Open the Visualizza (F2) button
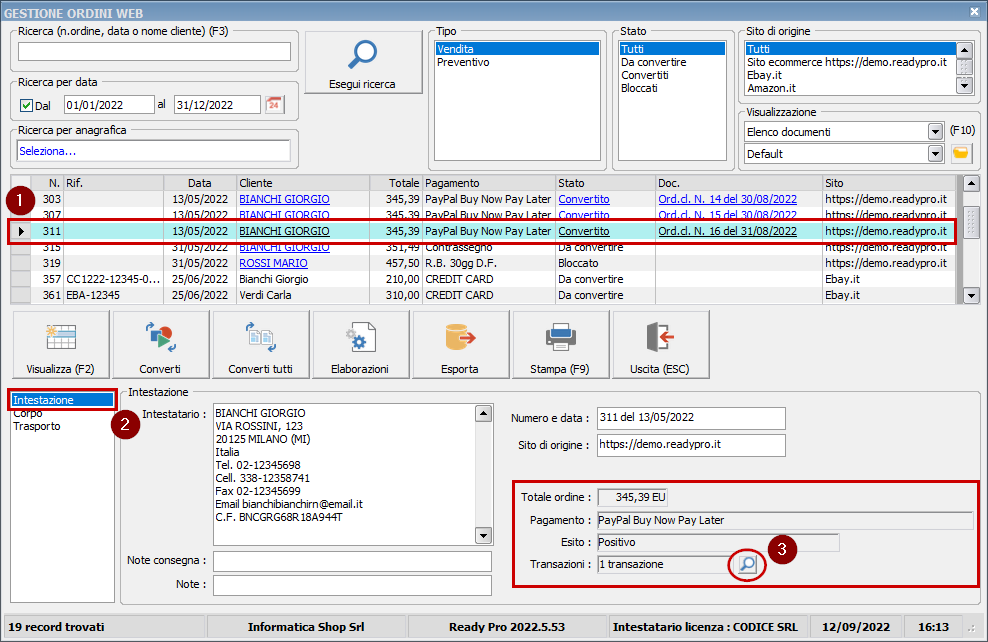The width and height of the screenshot is (988, 642). 60,345
